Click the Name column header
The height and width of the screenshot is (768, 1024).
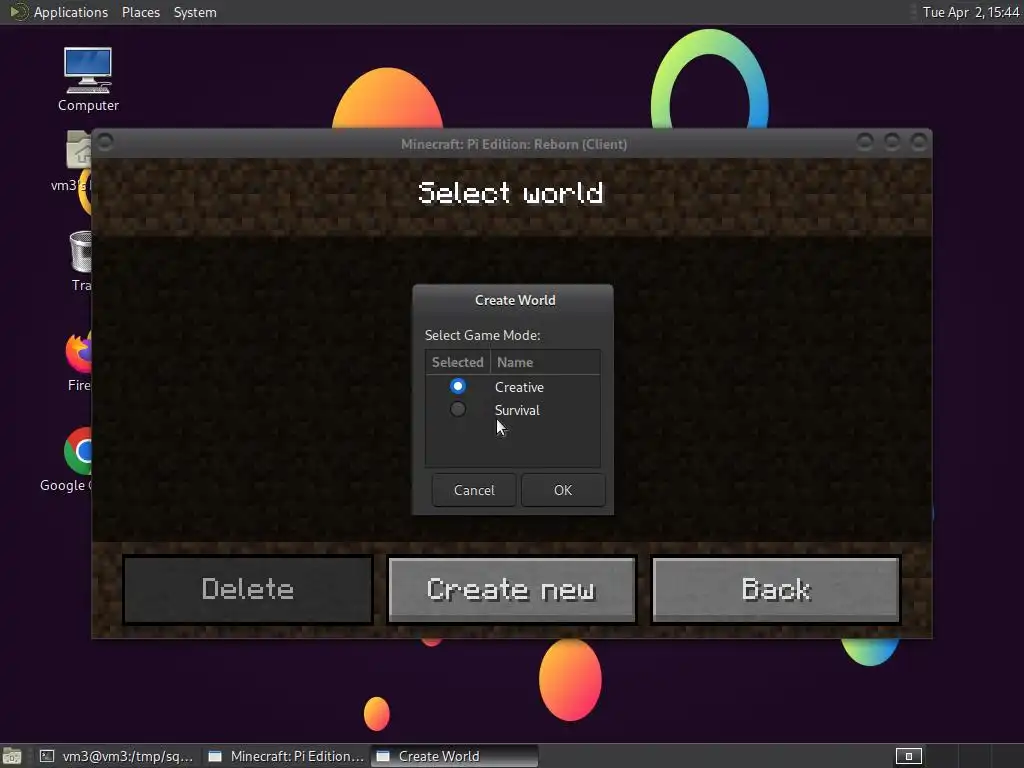coord(545,362)
